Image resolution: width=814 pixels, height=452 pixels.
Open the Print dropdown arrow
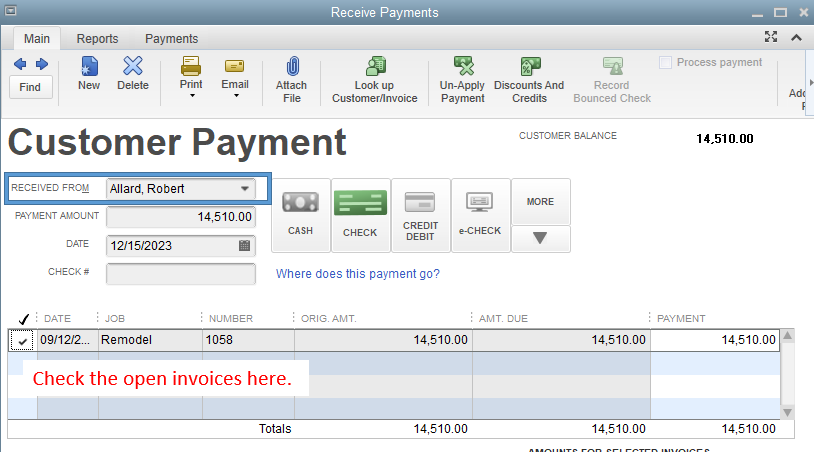pyautogui.click(x=191, y=97)
